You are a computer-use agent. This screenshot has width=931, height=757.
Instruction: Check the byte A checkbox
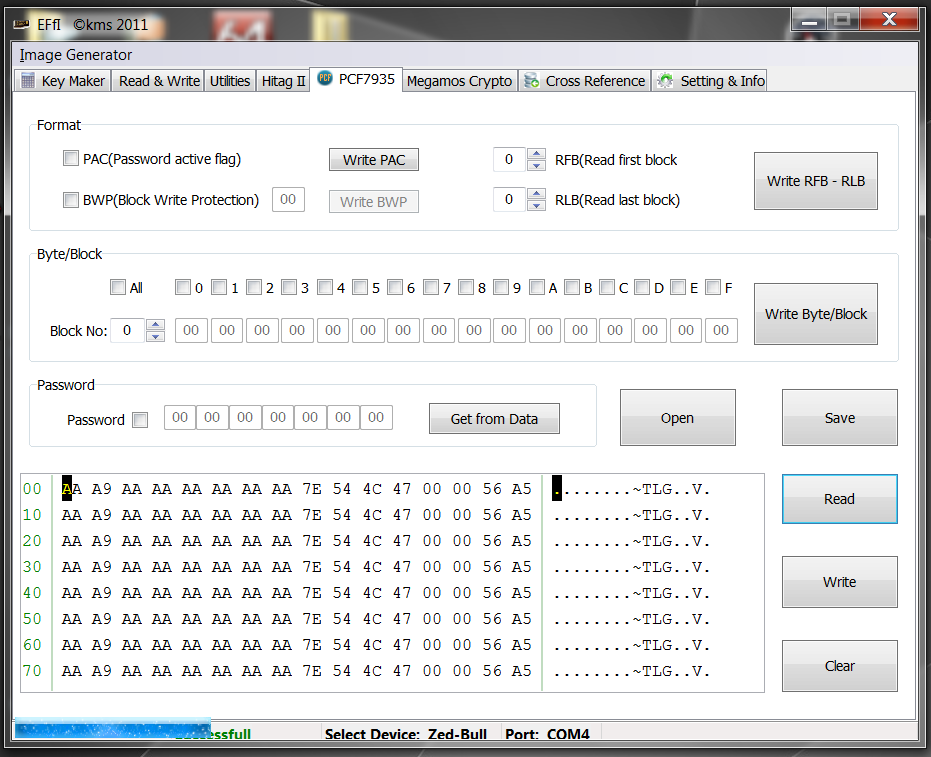pos(537,287)
